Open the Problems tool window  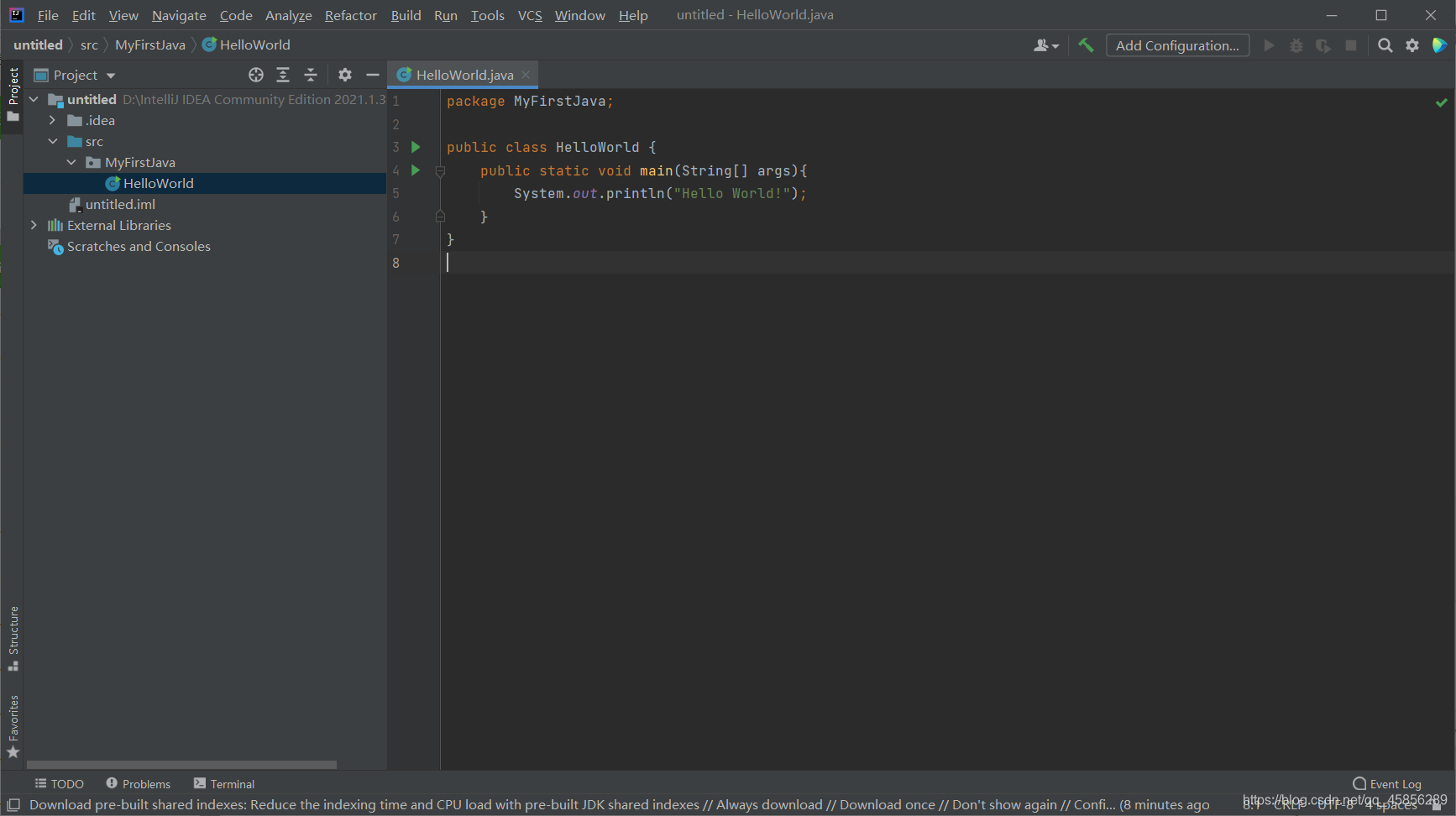(139, 783)
